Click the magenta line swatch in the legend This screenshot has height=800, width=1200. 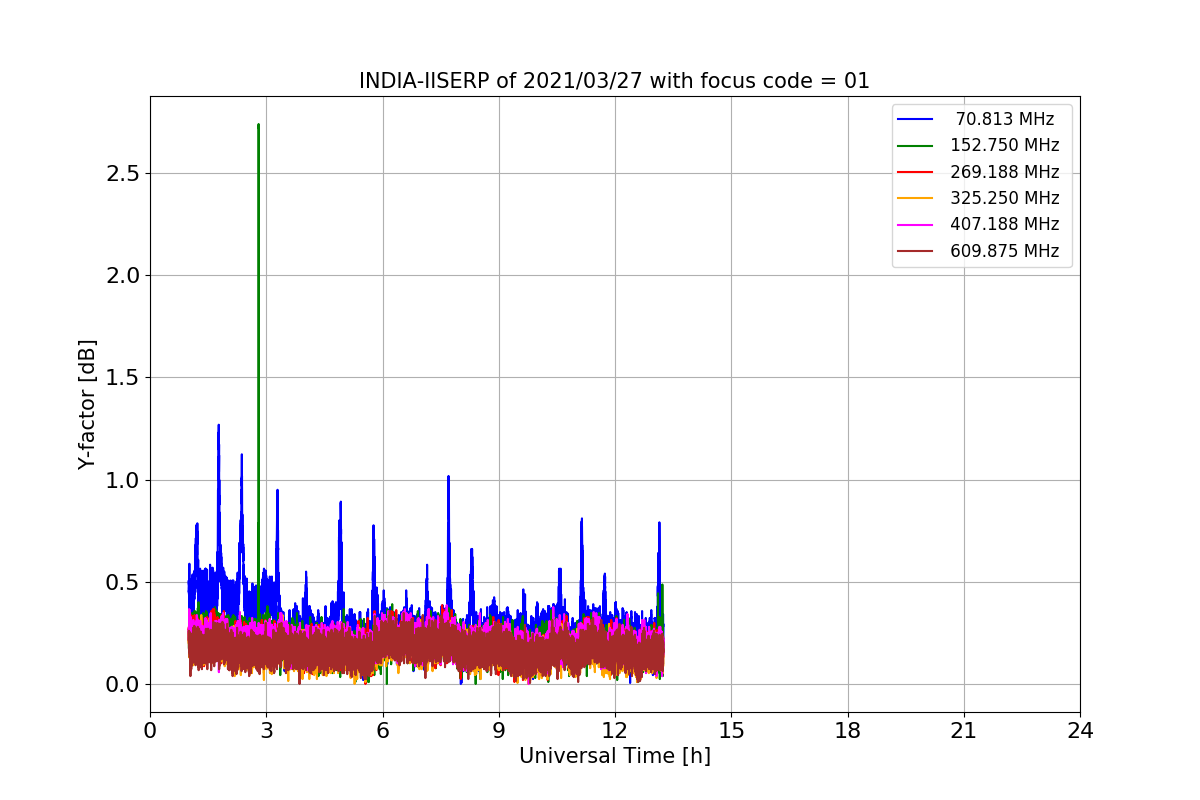click(x=916, y=225)
